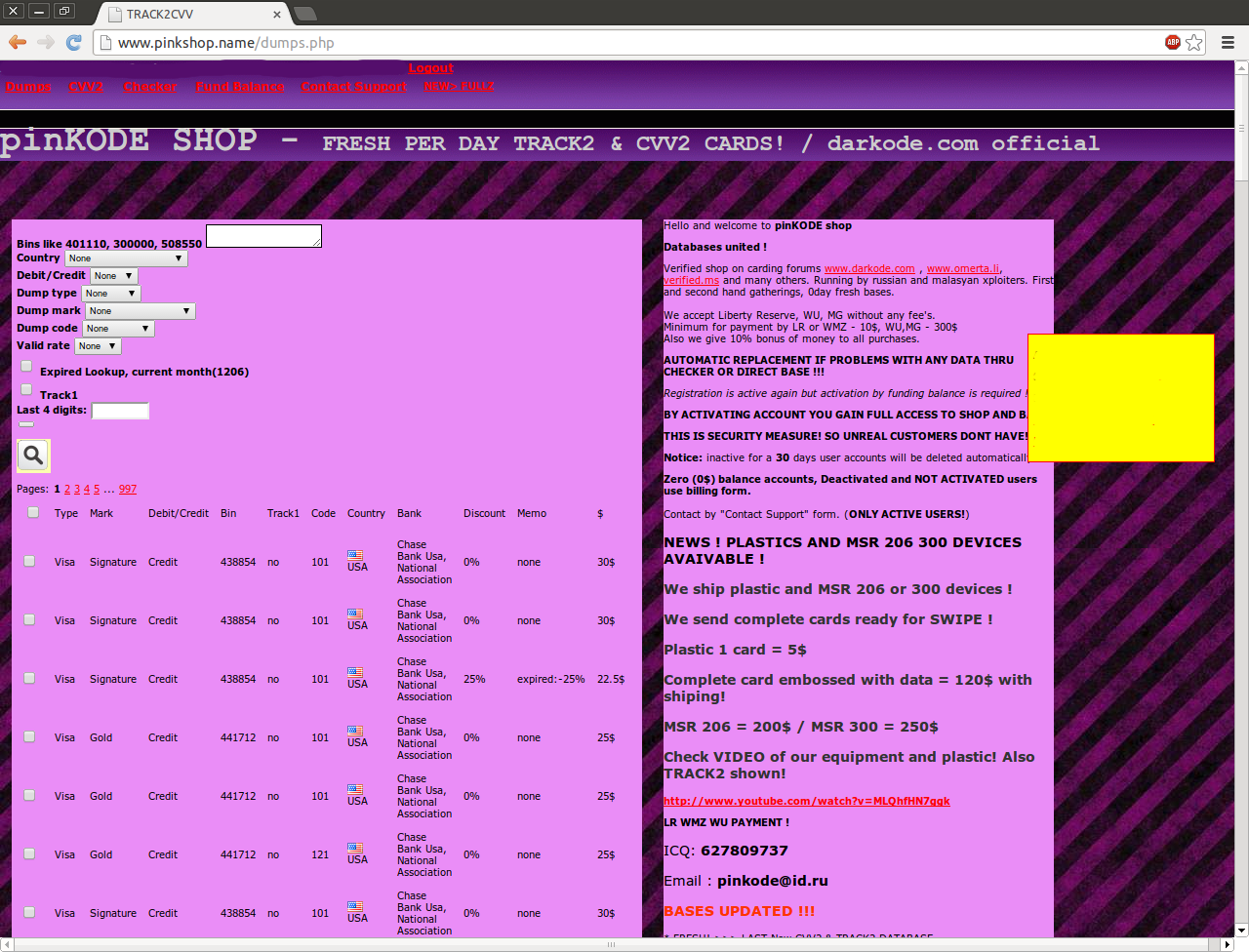Go to results page 4
Screen dimensions: 1249x952
87,490
